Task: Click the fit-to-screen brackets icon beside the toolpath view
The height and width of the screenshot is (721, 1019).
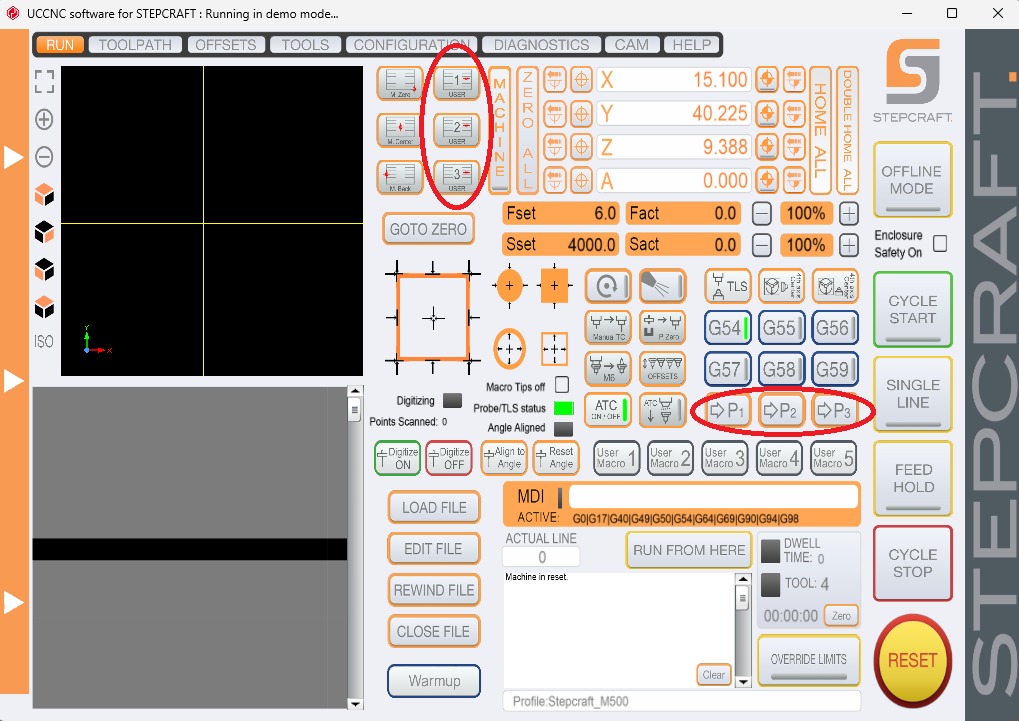Action: tap(44, 82)
